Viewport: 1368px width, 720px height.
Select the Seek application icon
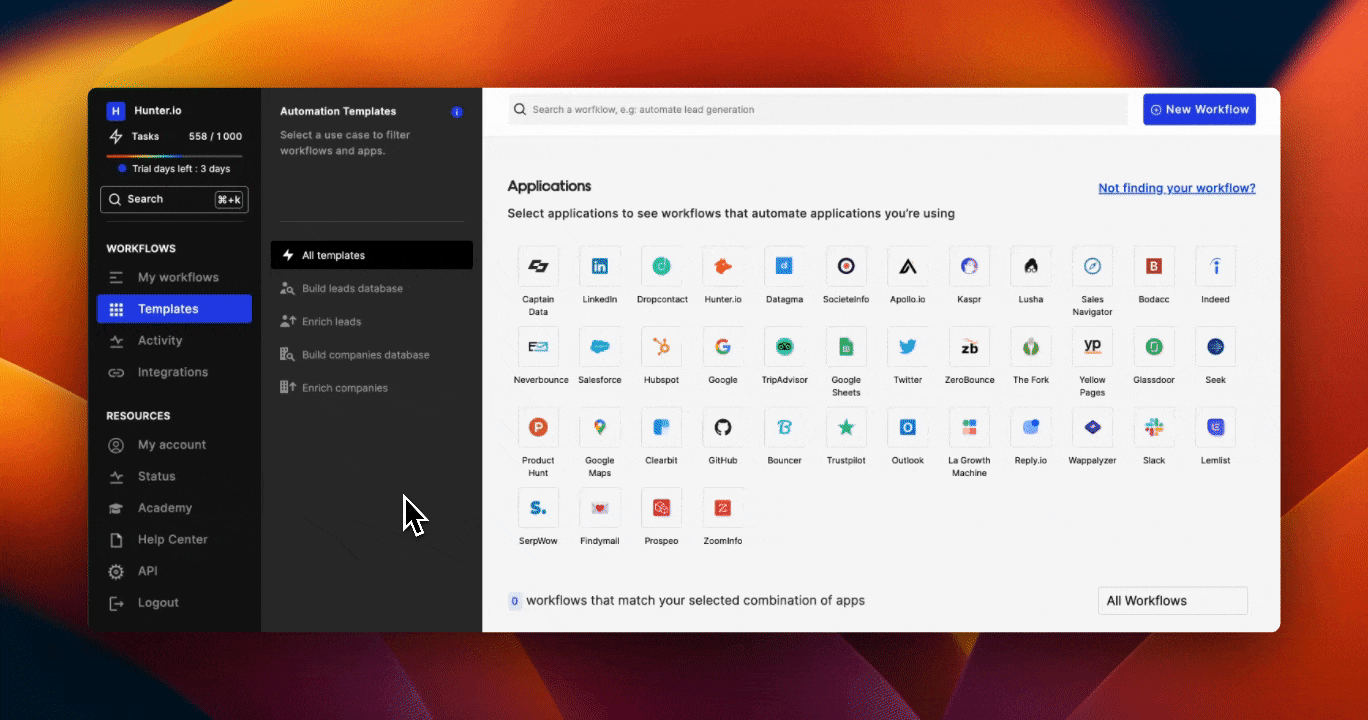point(1215,347)
